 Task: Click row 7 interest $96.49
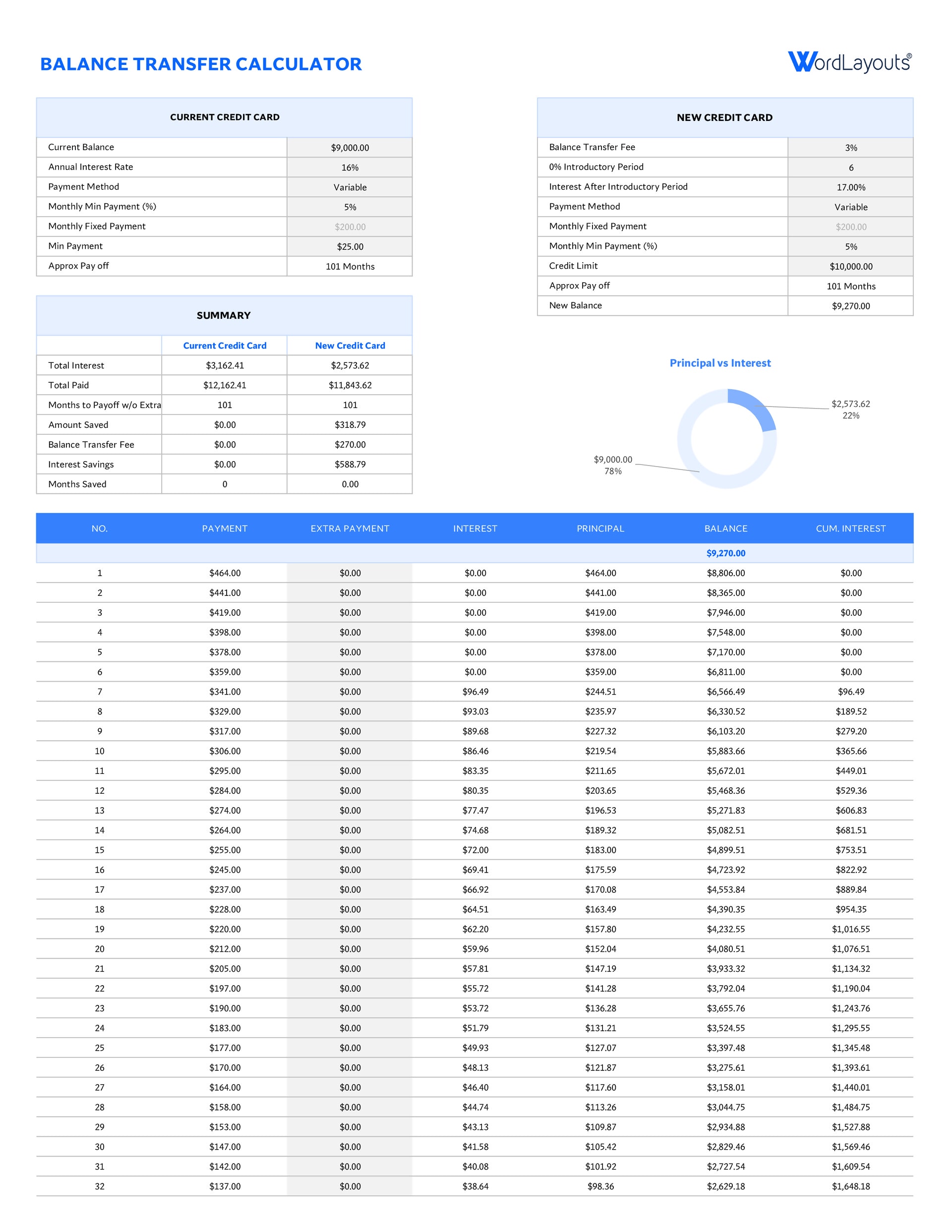[475, 692]
